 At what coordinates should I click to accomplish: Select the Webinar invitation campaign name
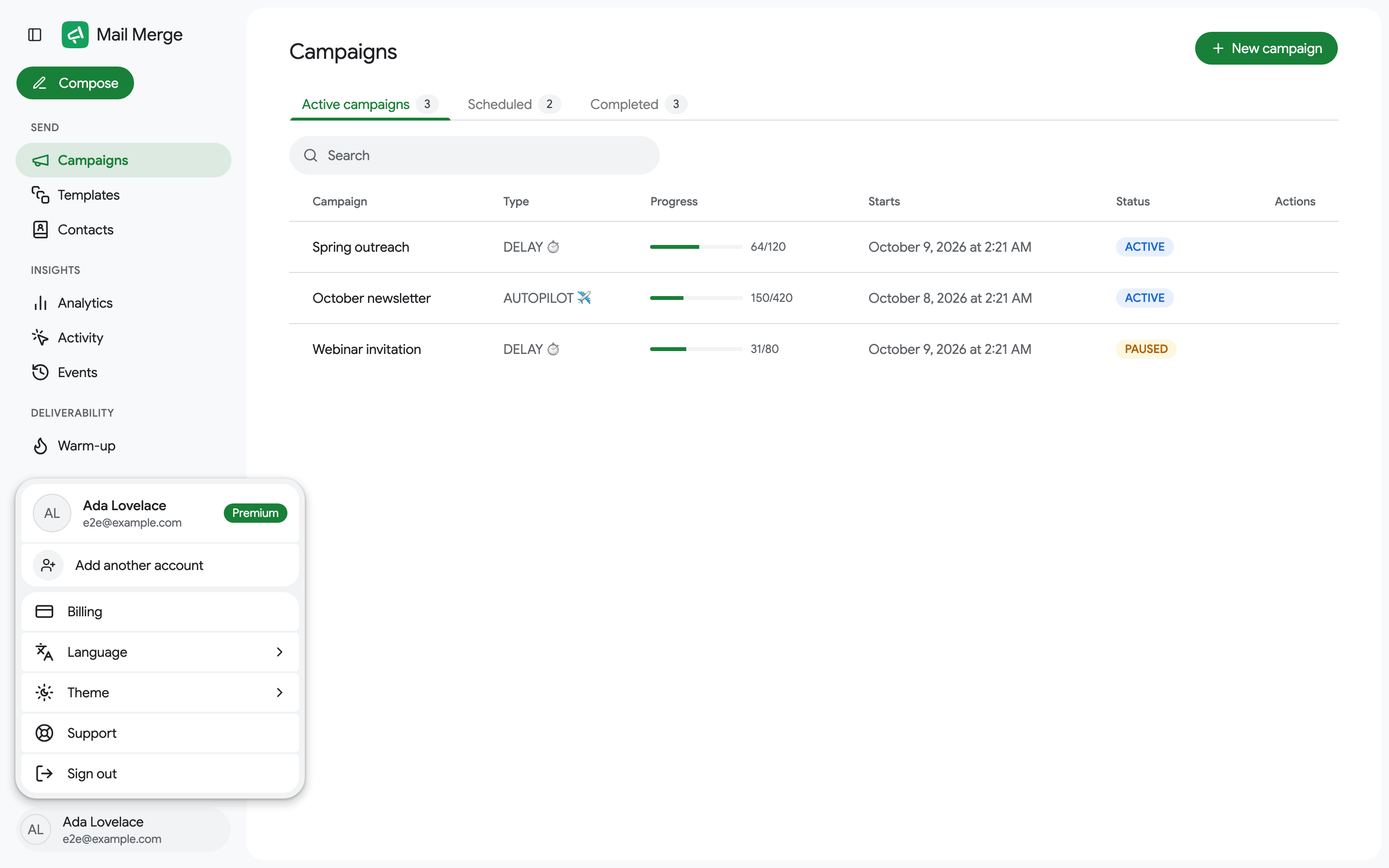367,350
